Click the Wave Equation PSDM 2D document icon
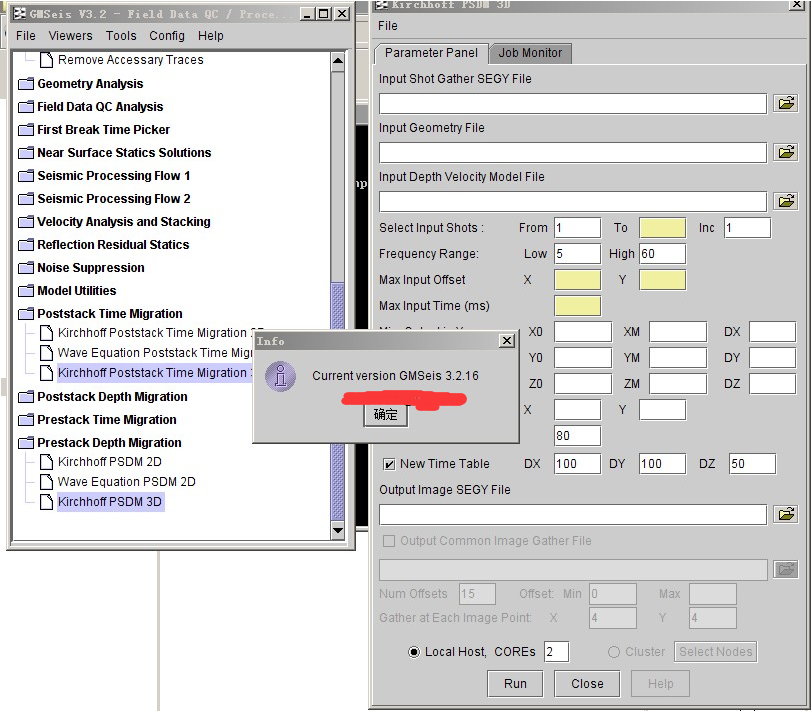The image size is (811, 711). pos(47,482)
